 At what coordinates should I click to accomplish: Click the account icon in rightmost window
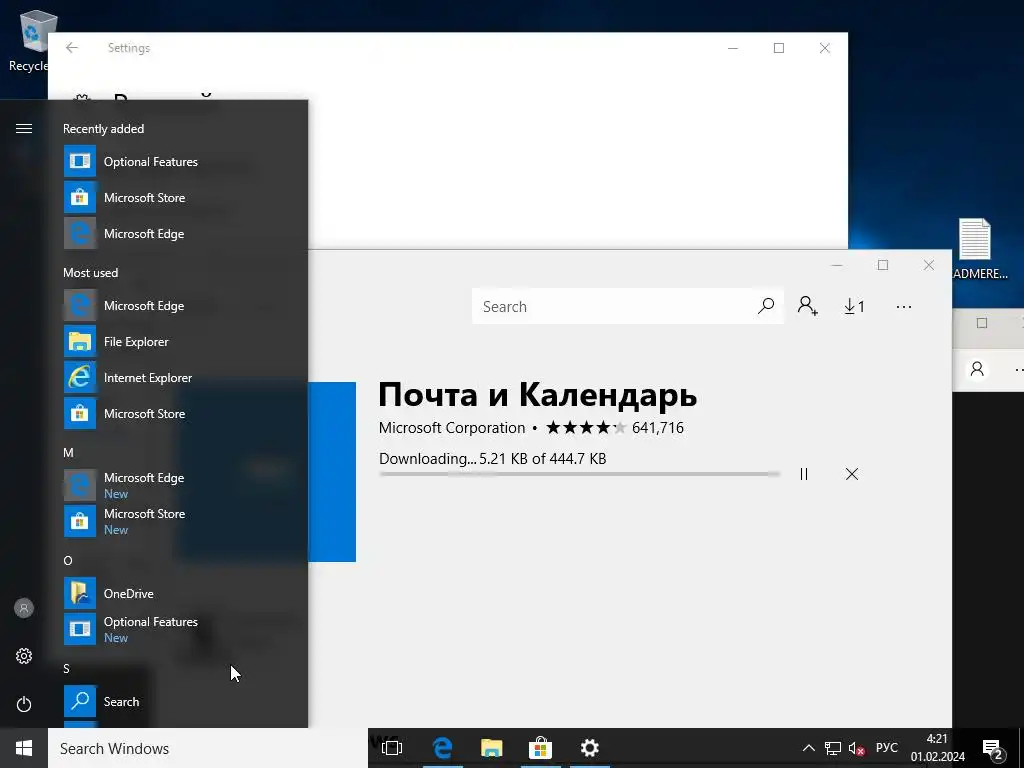977,369
